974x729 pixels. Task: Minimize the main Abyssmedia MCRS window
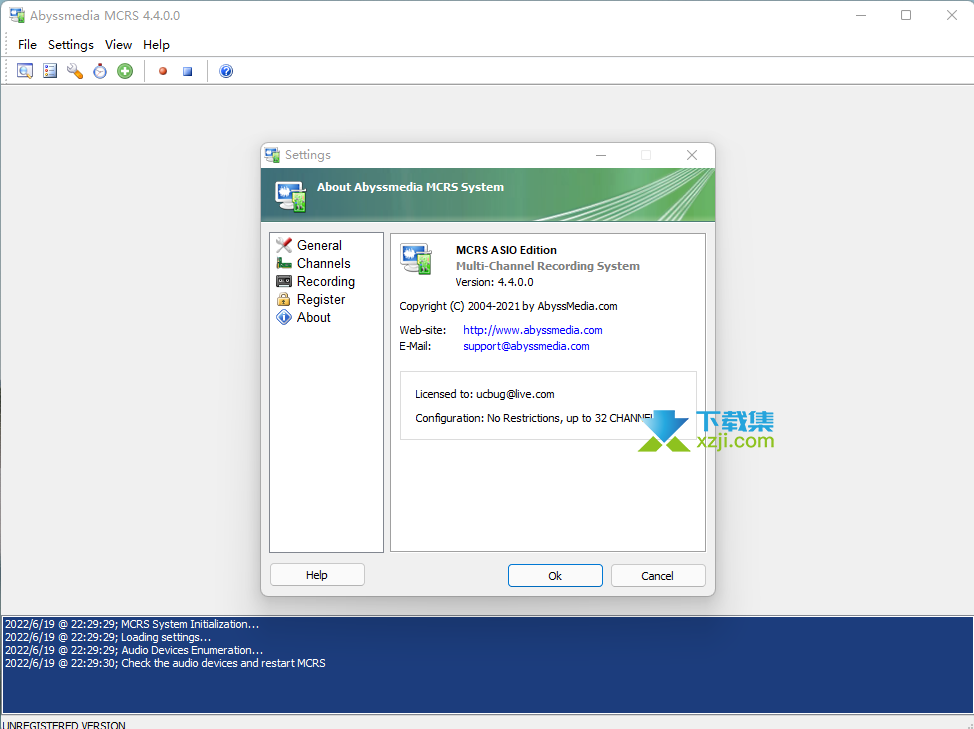click(x=861, y=15)
